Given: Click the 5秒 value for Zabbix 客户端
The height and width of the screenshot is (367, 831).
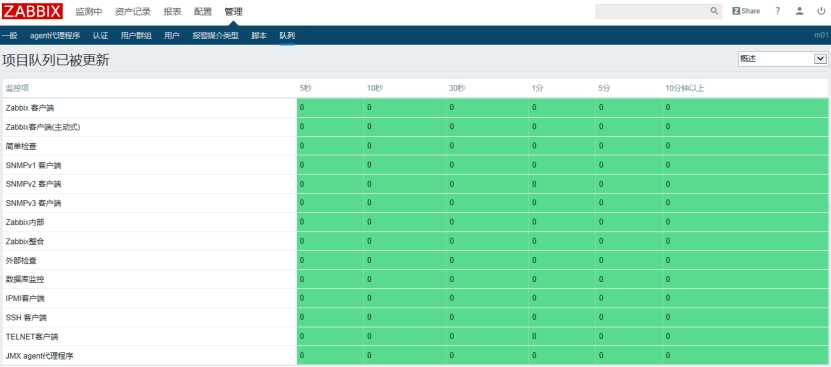Looking at the screenshot, I should (x=302, y=108).
